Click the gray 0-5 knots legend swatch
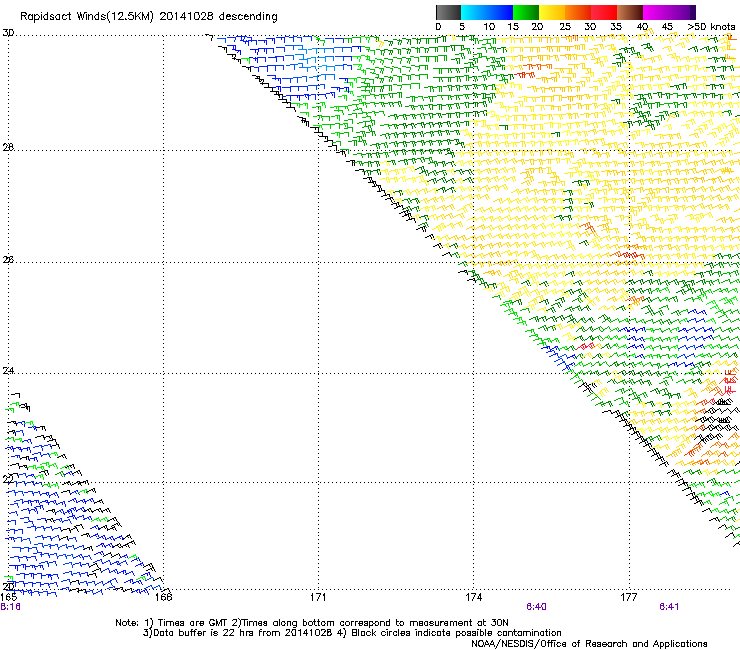 (448, 12)
